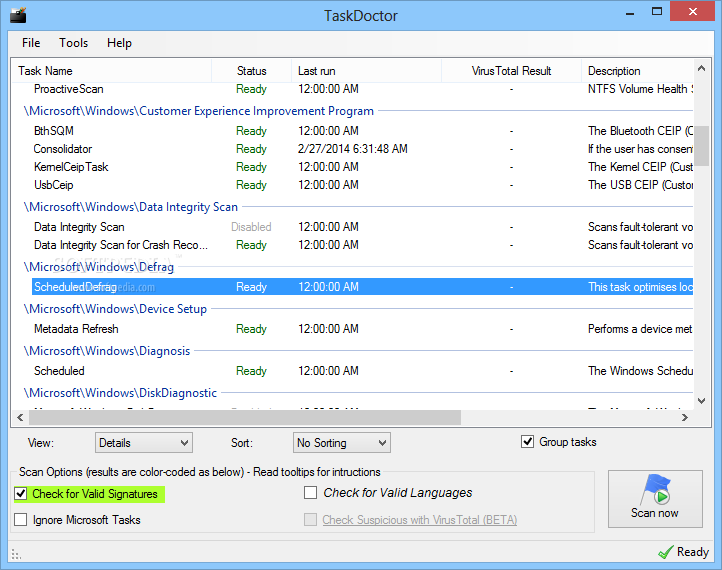Click \Microsoft\Windows\Defrag group header
The width and height of the screenshot is (722, 570).
coord(99,267)
